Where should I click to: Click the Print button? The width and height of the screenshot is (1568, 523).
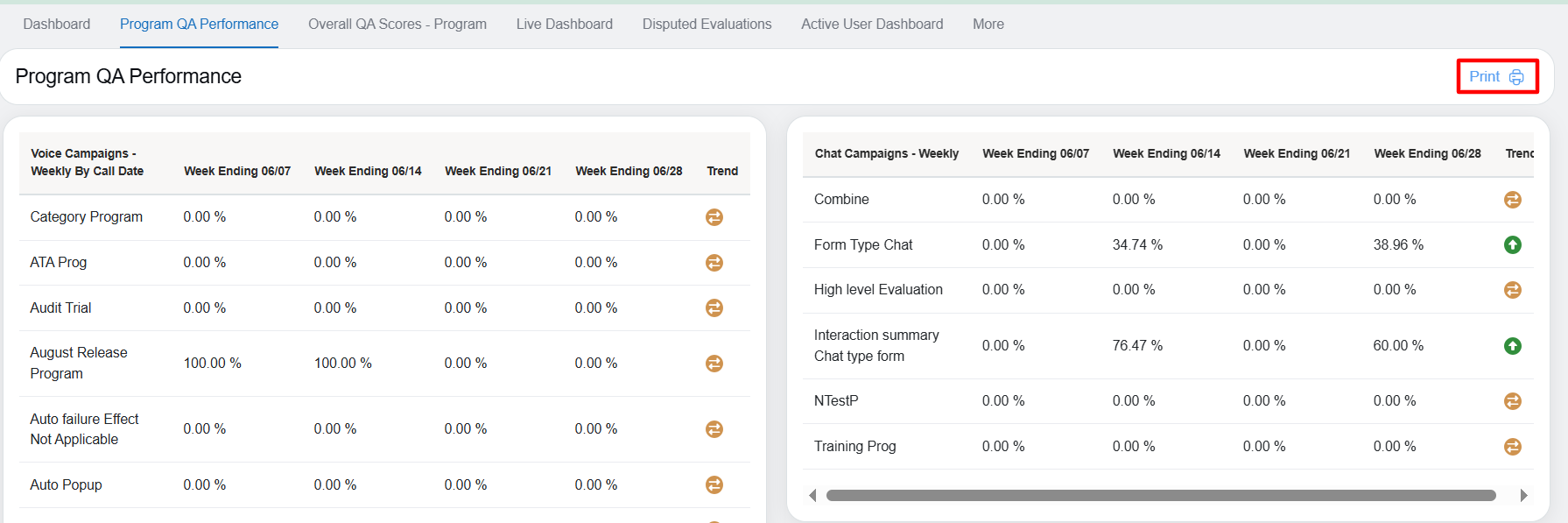click(1496, 77)
